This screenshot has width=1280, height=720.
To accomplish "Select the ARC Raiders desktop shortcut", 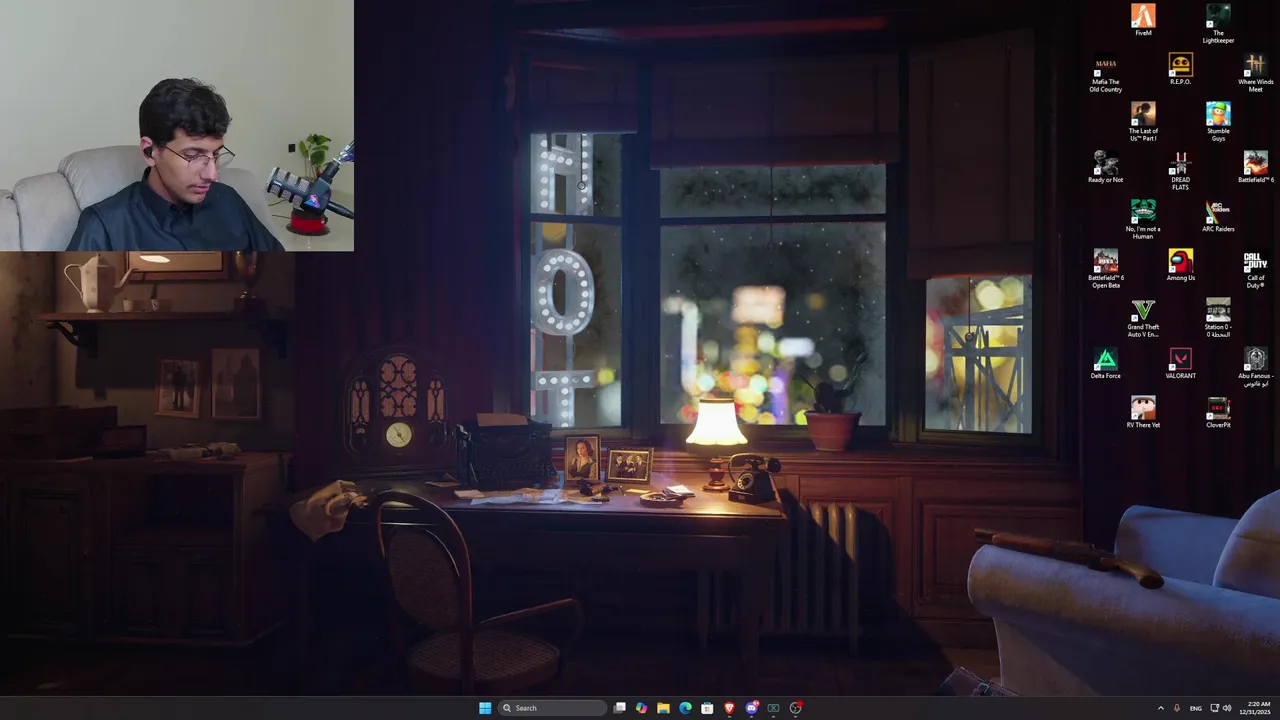I will pos(1218,216).
